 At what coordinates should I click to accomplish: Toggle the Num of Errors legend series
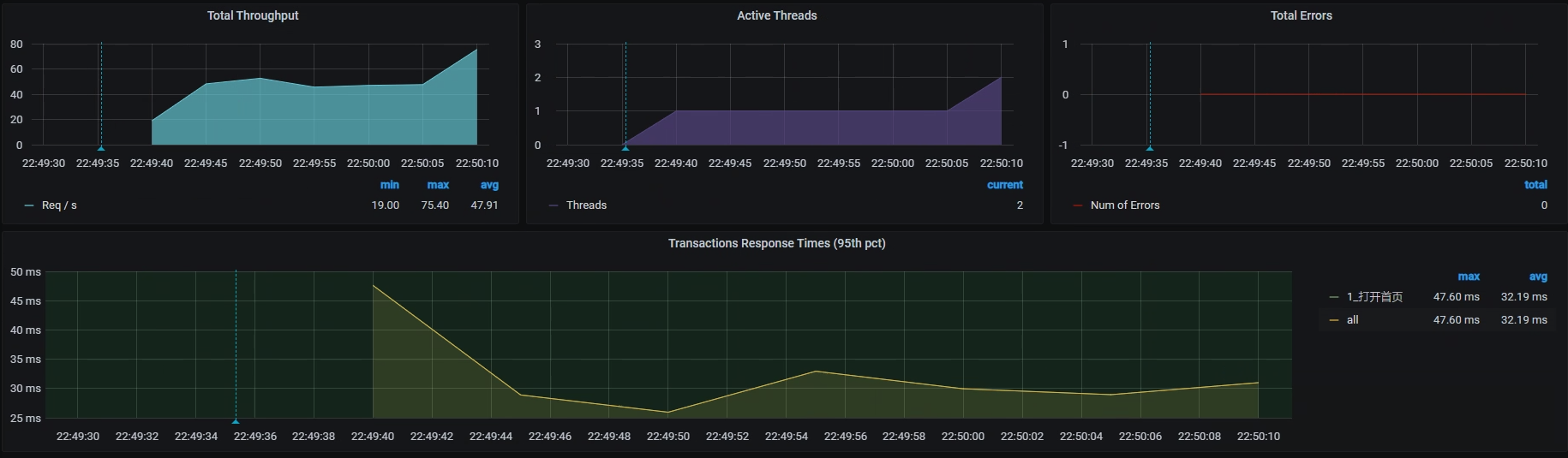pyautogui.click(x=1124, y=205)
